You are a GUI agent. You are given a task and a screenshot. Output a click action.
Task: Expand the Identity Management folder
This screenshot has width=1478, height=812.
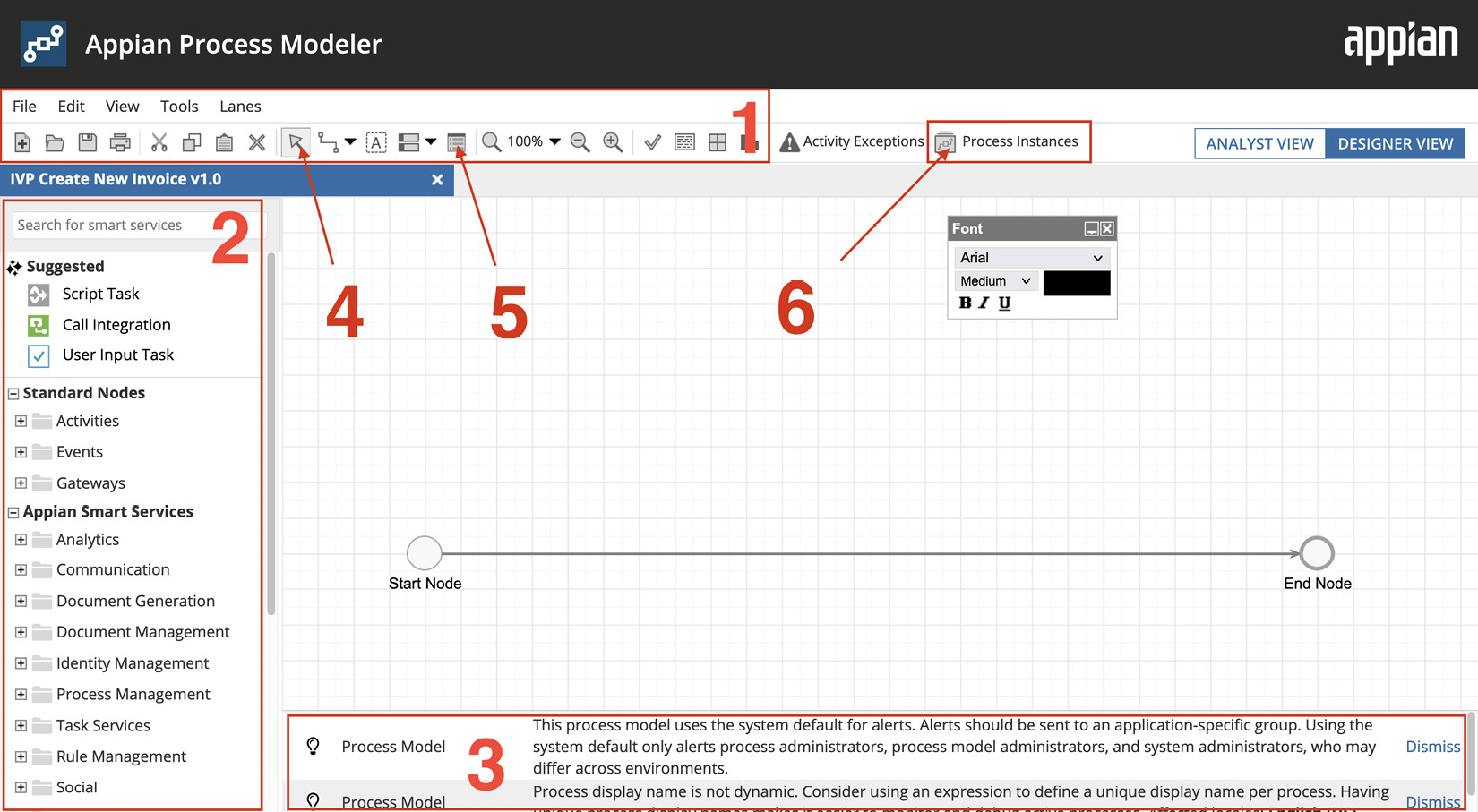[x=21, y=663]
